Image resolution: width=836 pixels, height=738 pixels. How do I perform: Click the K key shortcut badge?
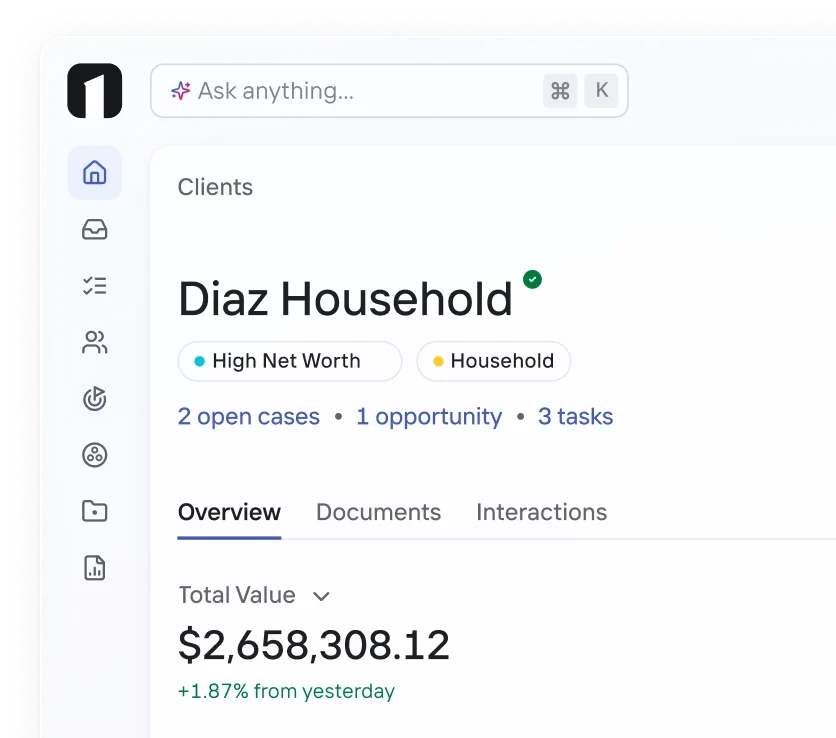(601, 91)
